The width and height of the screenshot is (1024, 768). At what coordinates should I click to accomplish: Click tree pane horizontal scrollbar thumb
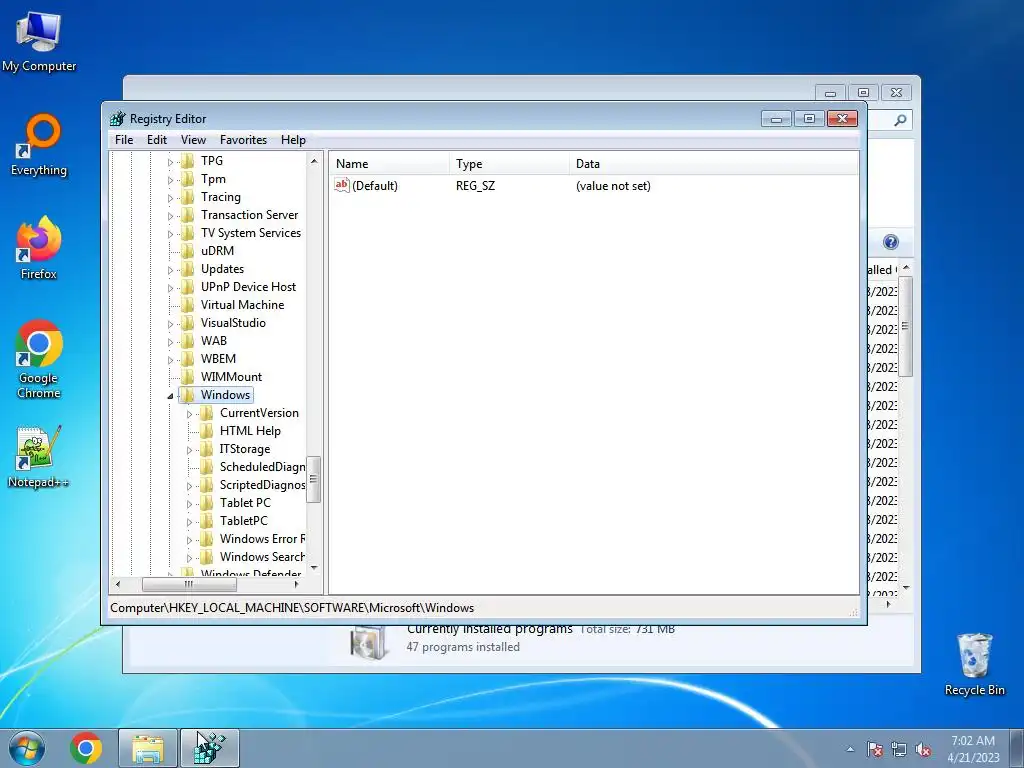click(189, 584)
